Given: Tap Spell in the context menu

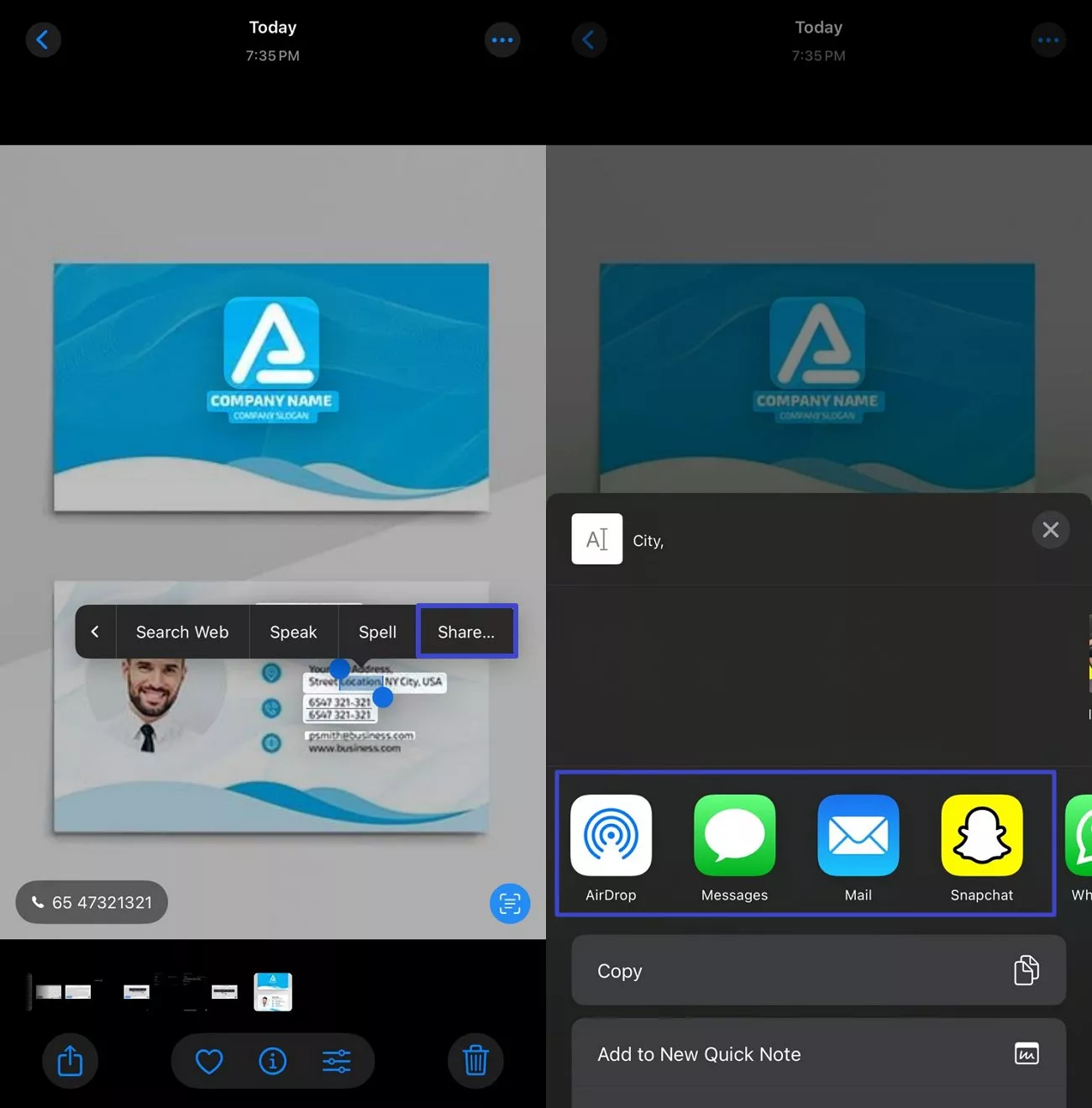Looking at the screenshot, I should [377, 632].
